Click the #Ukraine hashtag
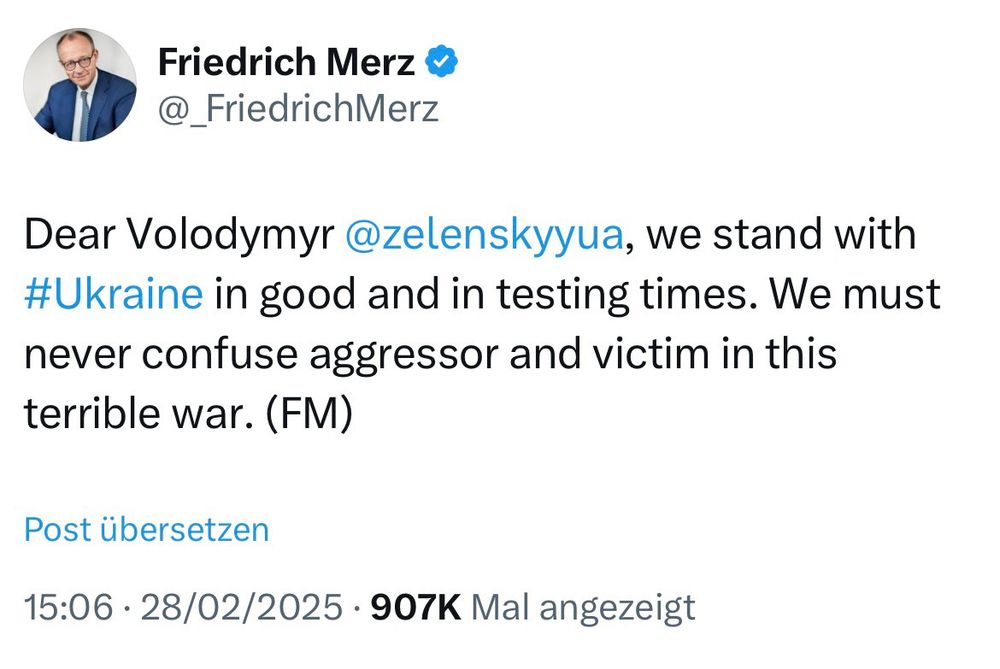The width and height of the screenshot is (1000, 669). 114,293
